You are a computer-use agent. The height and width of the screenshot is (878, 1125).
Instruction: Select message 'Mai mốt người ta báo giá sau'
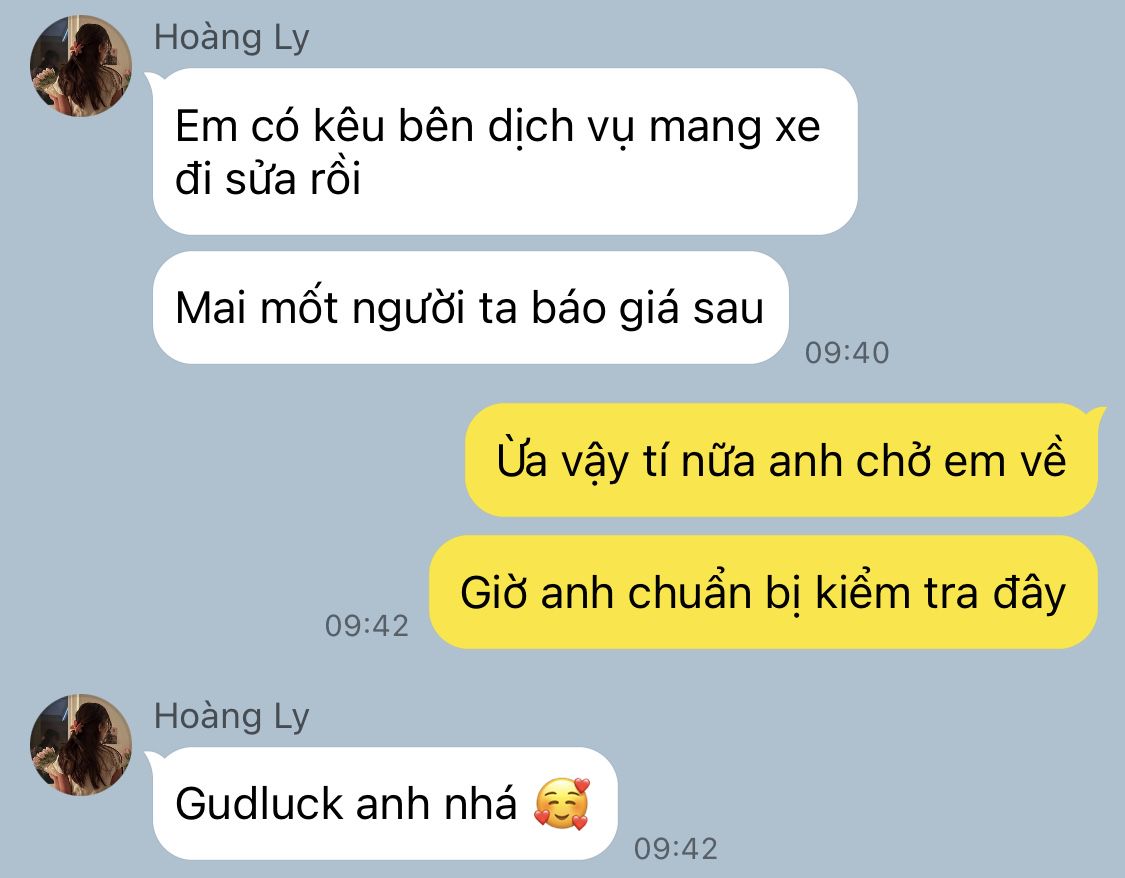(x=471, y=308)
